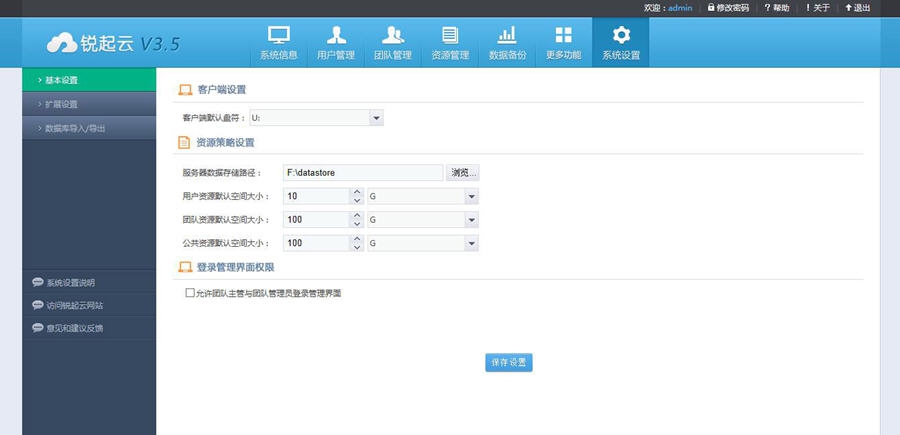Click 资源策略设置 section document icon
The image size is (900, 435).
point(184,142)
